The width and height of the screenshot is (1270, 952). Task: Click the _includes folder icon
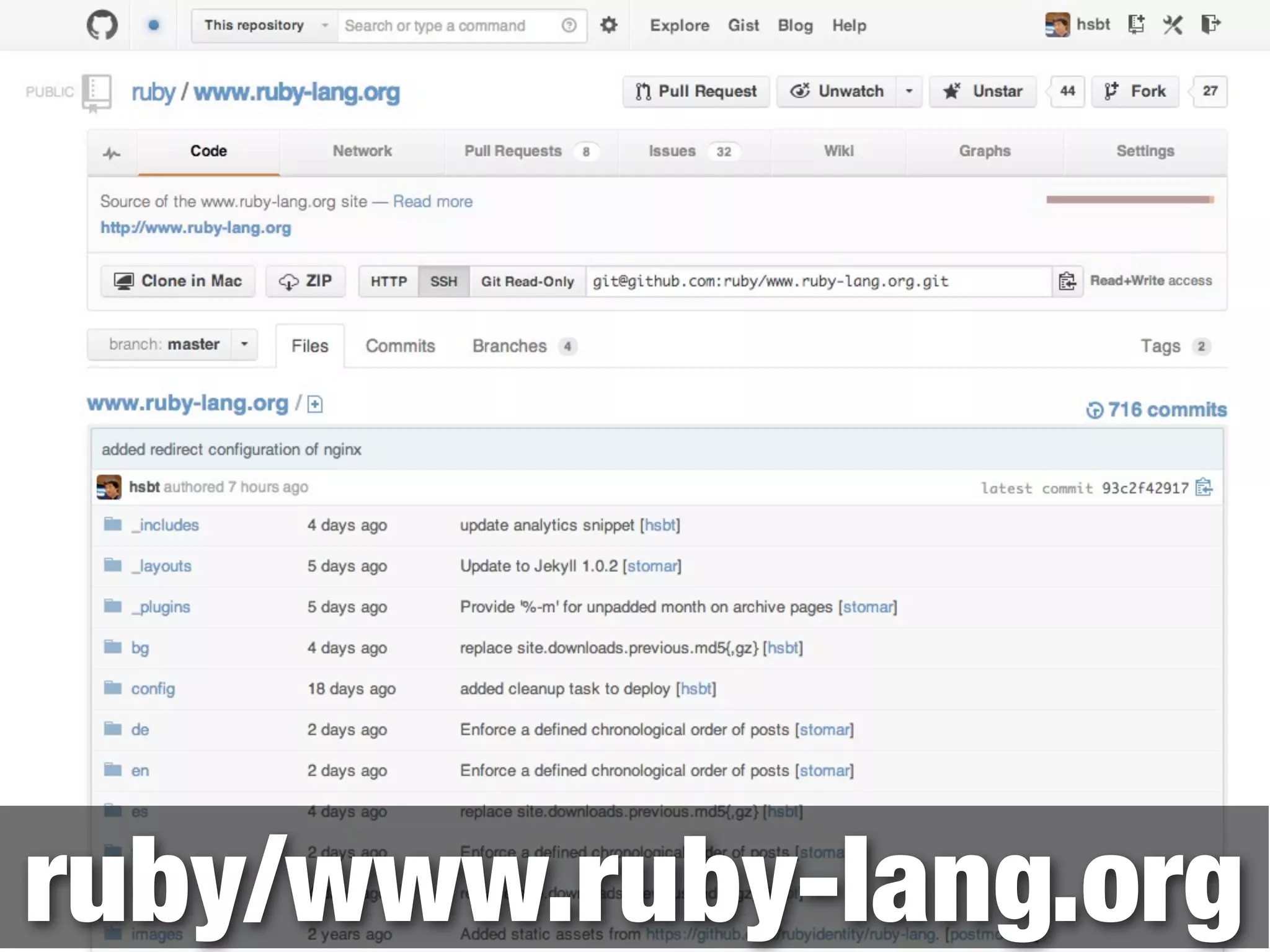(x=113, y=524)
